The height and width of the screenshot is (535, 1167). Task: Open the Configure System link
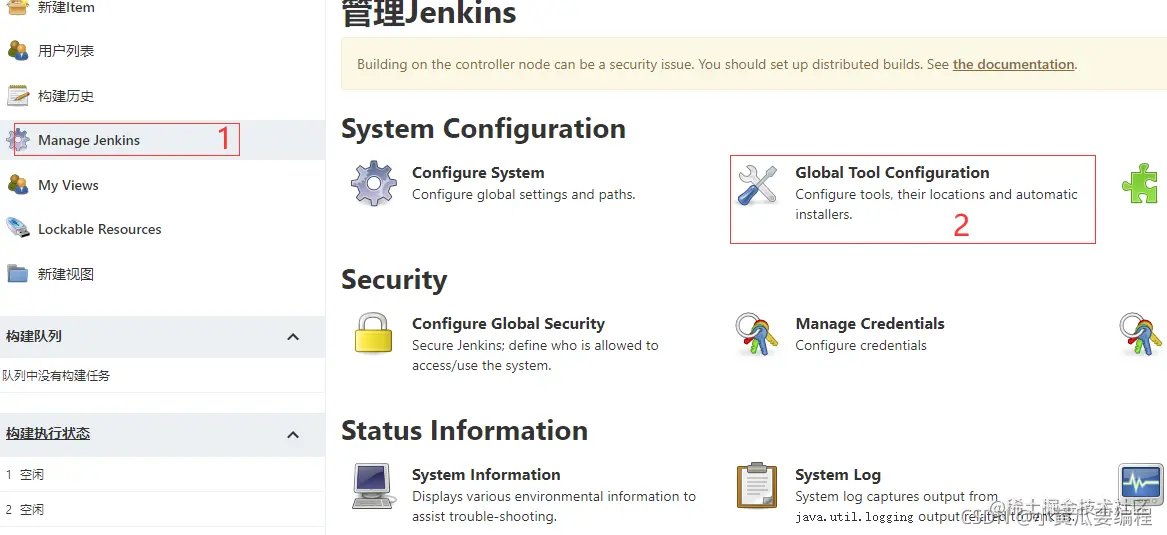point(479,173)
